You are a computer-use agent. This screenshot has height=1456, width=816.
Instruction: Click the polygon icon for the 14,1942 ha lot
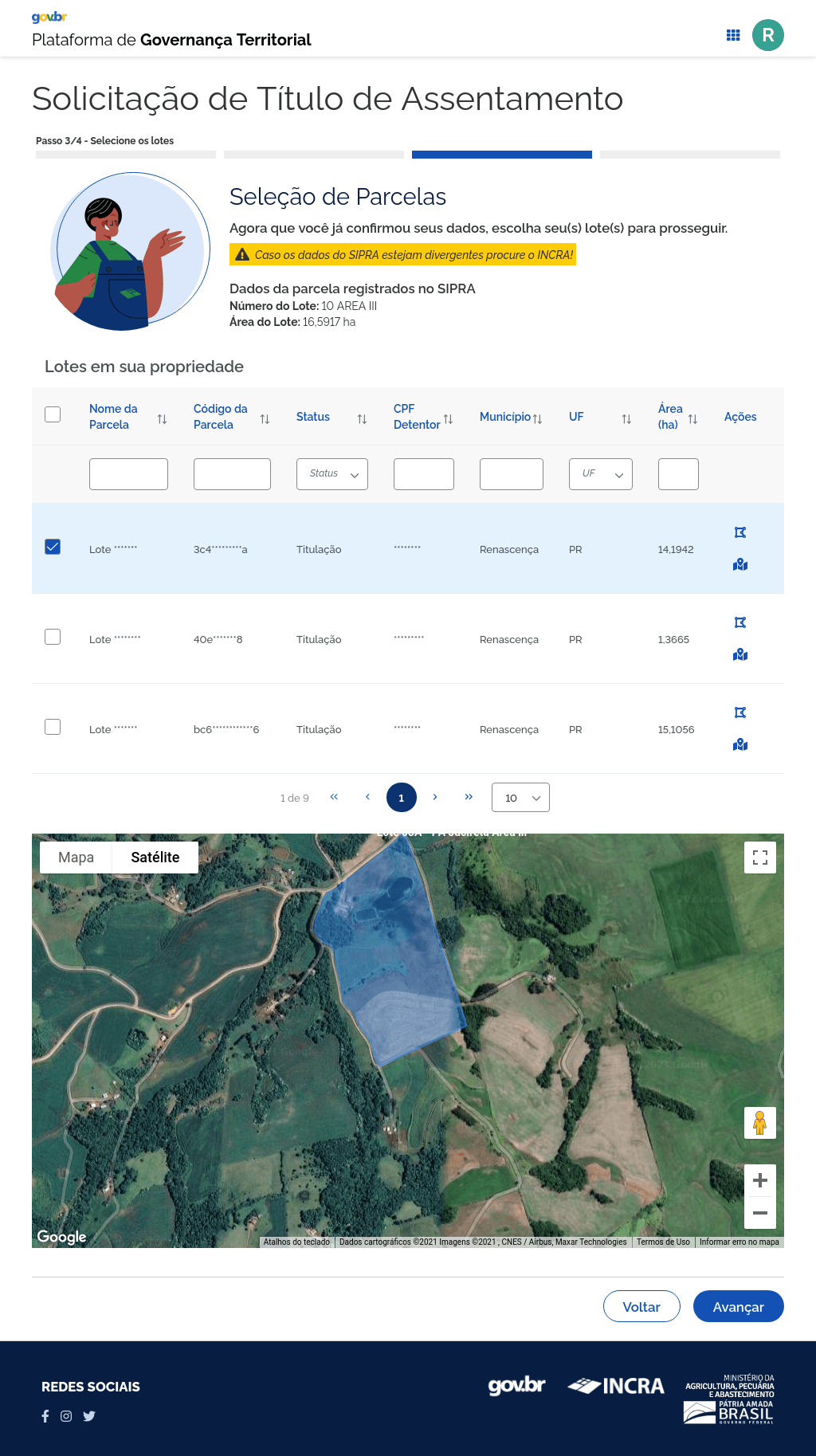click(740, 532)
